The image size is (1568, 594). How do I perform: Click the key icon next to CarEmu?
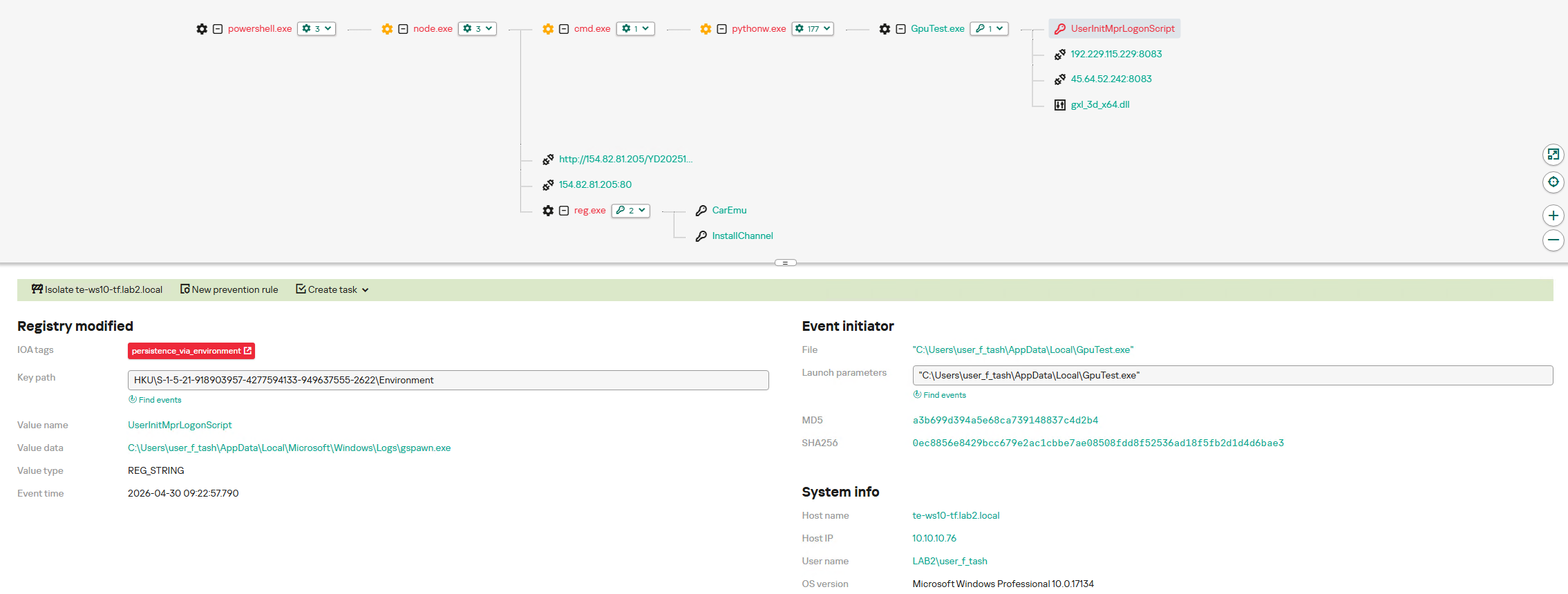coord(701,211)
